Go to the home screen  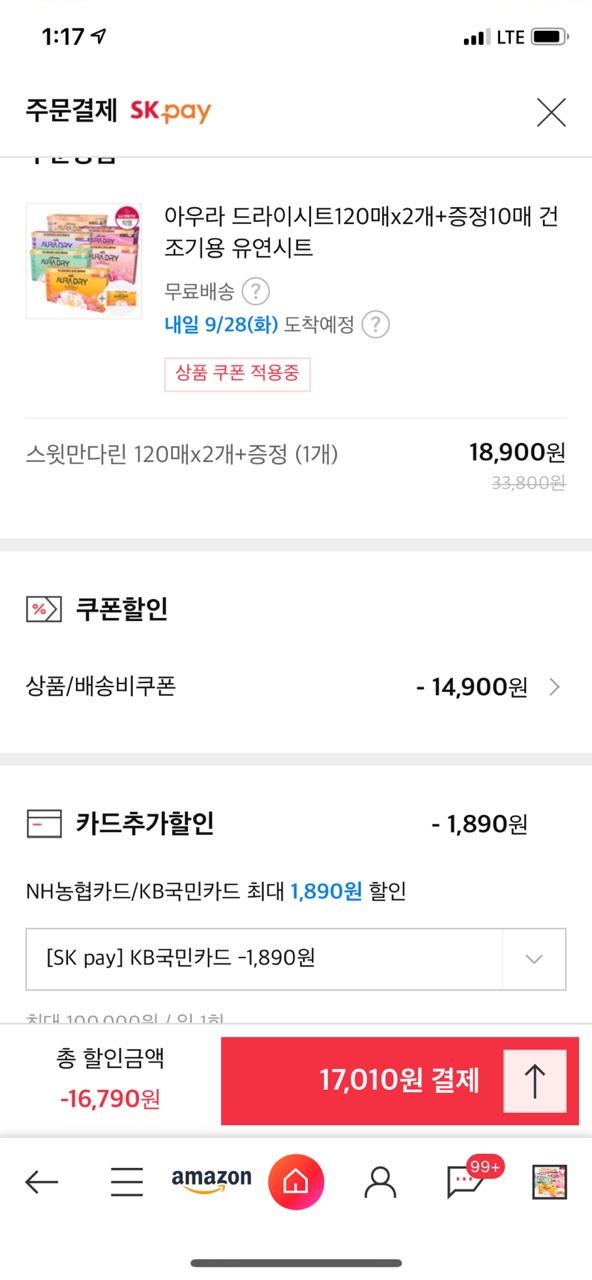[x=296, y=1182]
